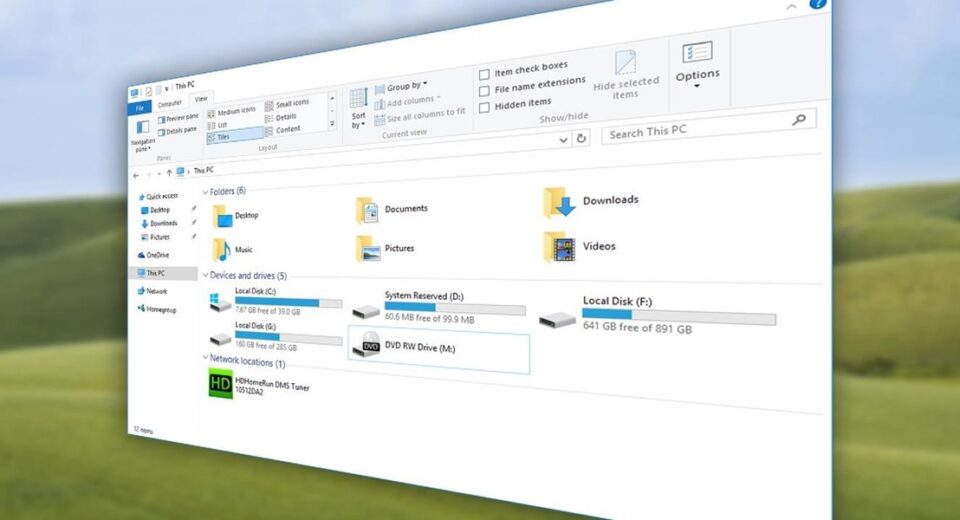The width and height of the screenshot is (960, 520).
Task: Click the Options icon in ribbon
Action: coord(697,53)
